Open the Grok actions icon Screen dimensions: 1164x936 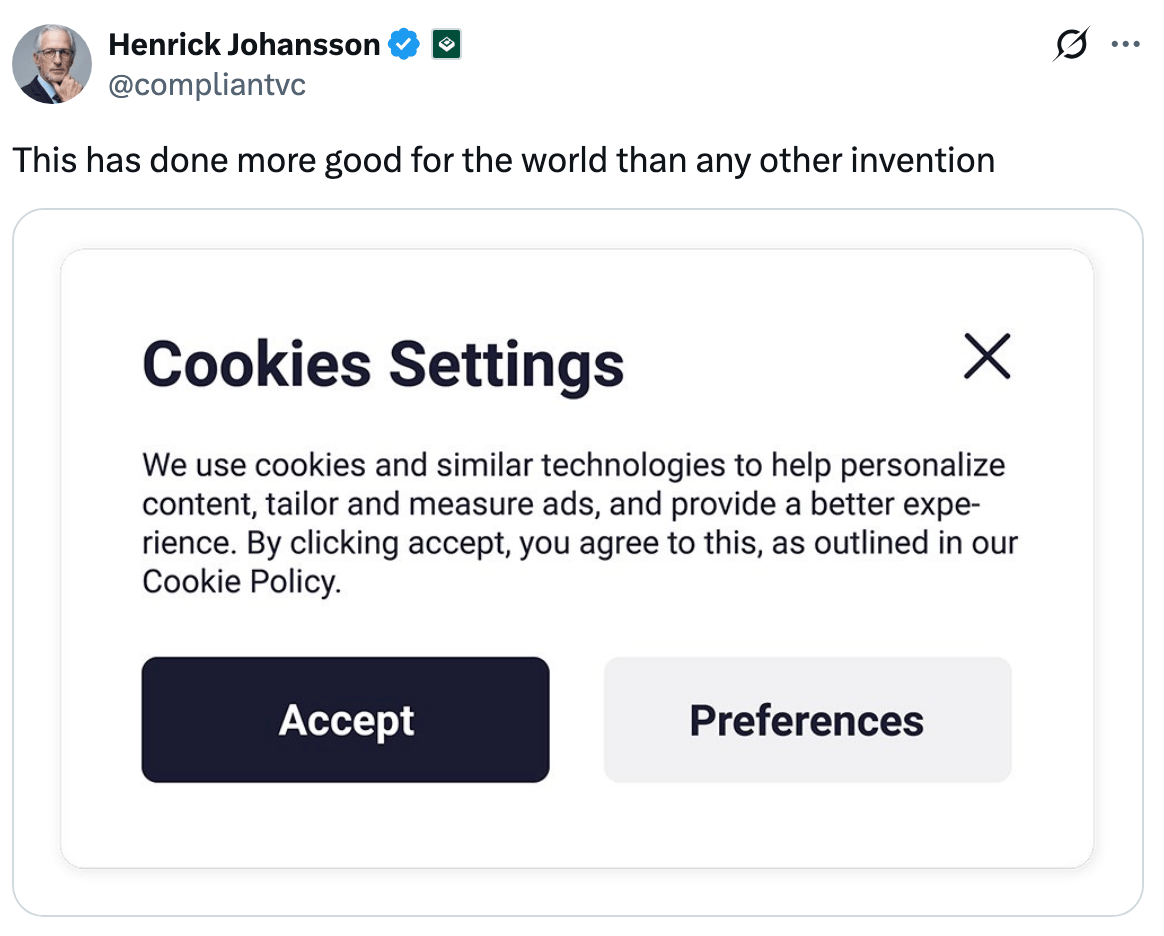[x=1071, y=45]
